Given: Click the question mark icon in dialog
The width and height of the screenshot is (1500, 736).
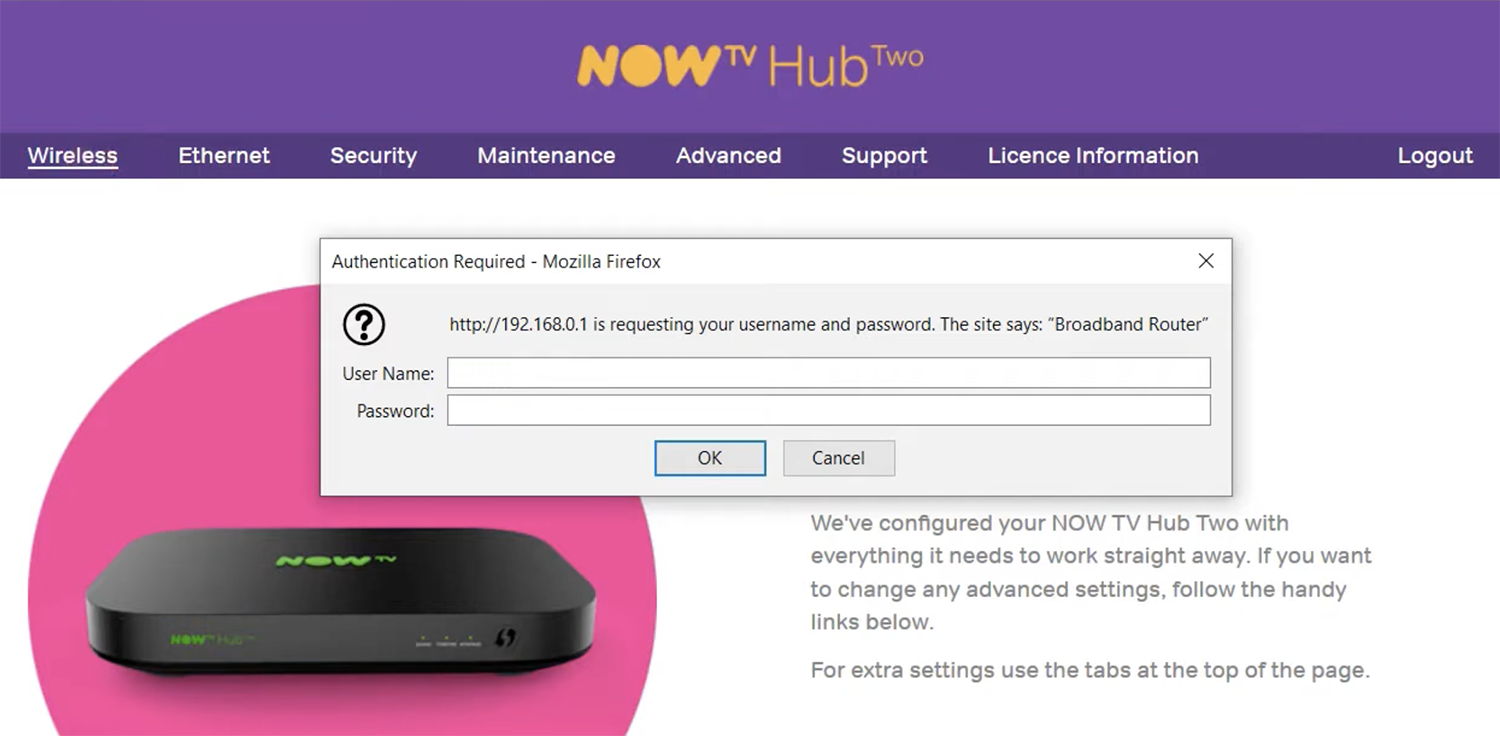Looking at the screenshot, I should 364,325.
